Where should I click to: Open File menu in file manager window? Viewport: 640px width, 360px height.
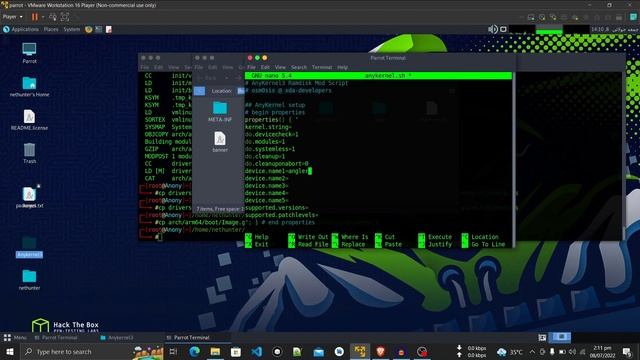[x=199, y=67]
